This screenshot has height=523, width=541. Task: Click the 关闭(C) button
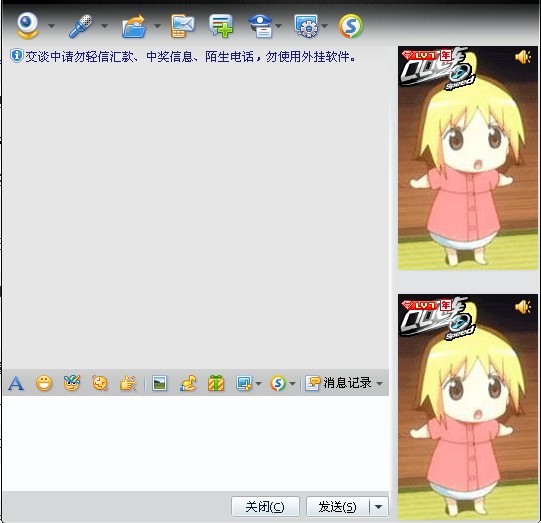[x=265, y=506]
